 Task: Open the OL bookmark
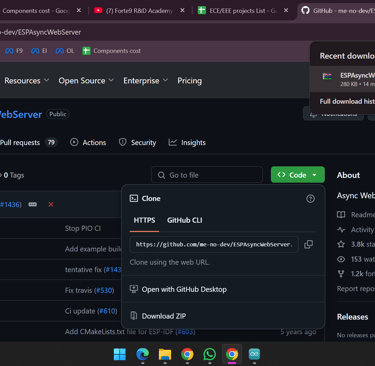click(65, 51)
